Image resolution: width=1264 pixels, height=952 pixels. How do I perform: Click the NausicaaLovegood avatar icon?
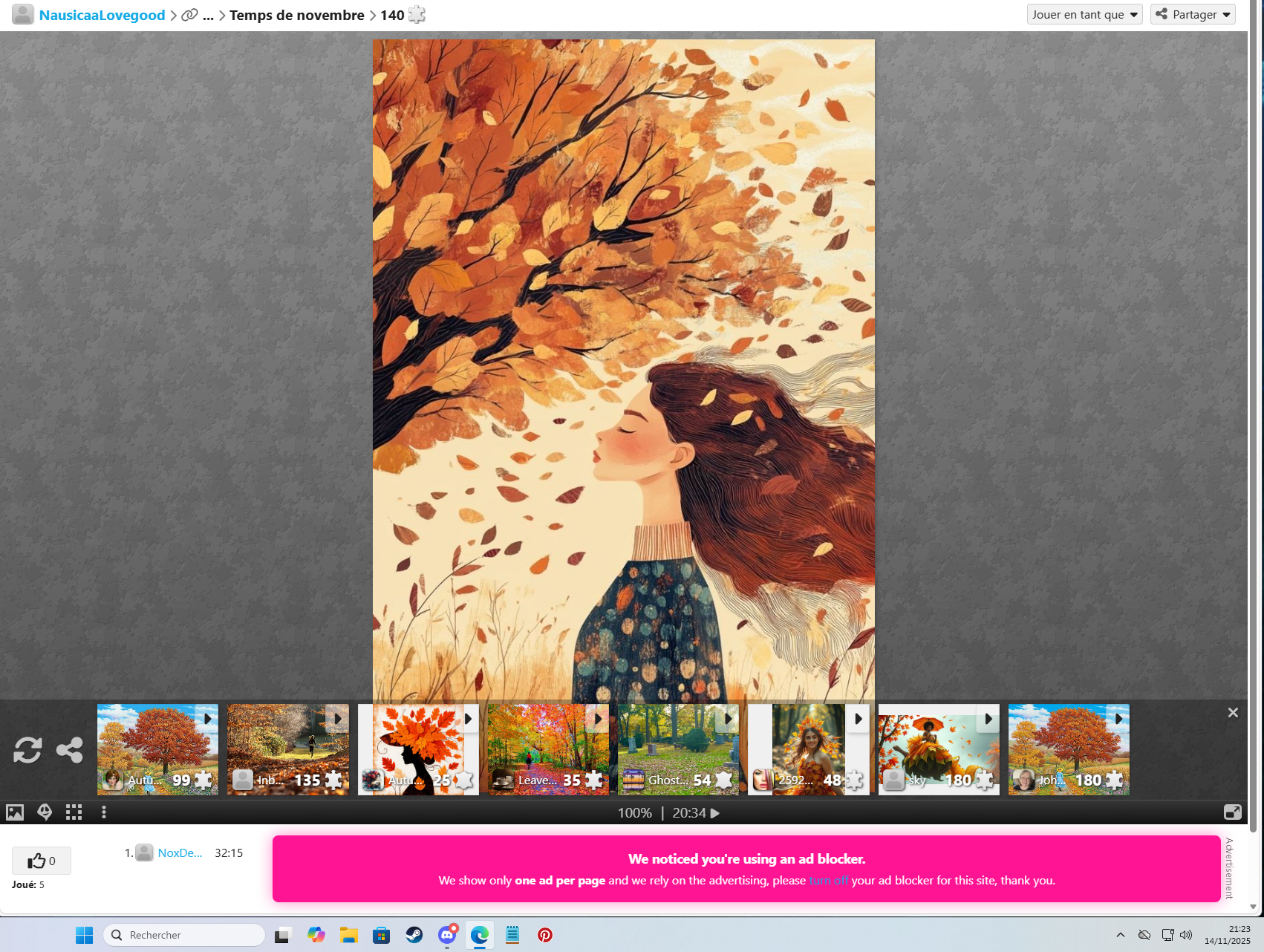23,14
